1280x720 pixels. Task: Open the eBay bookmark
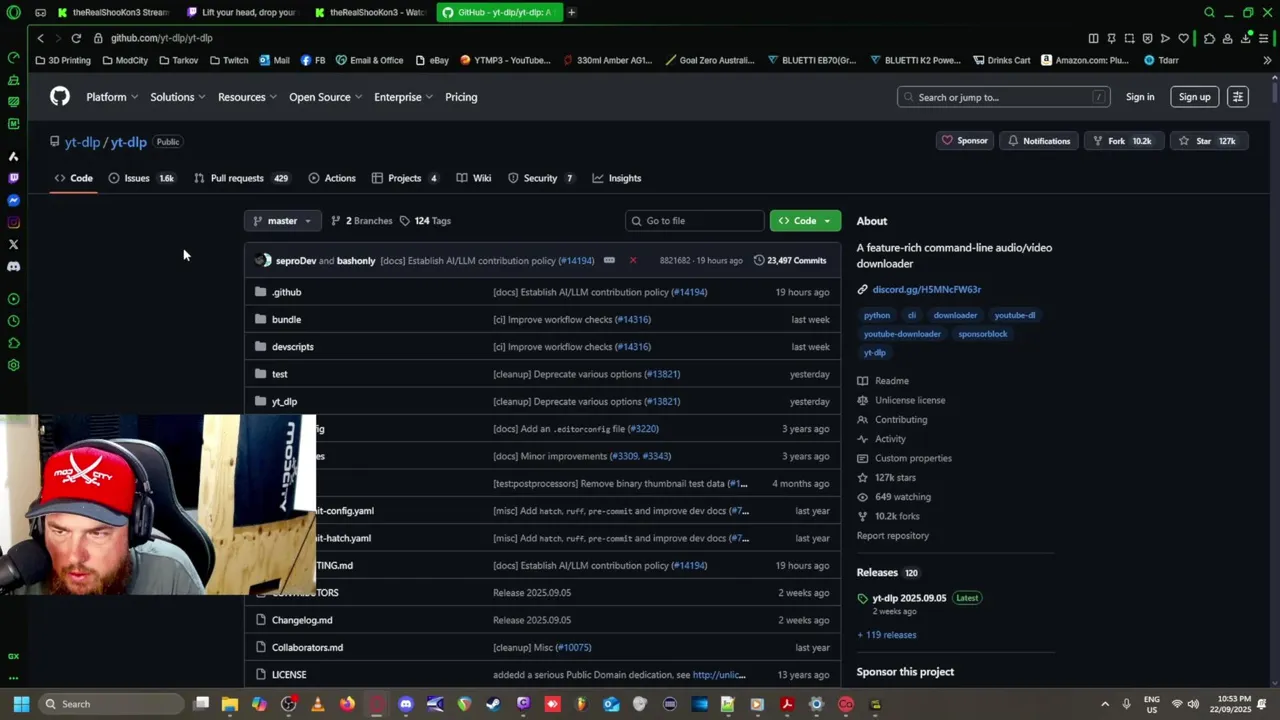[432, 60]
